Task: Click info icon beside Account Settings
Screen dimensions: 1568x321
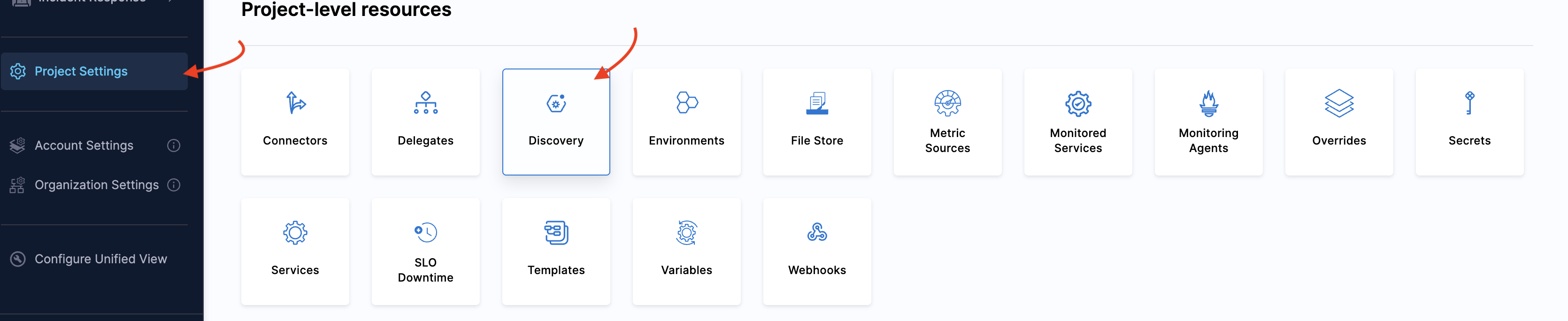Action: point(174,146)
